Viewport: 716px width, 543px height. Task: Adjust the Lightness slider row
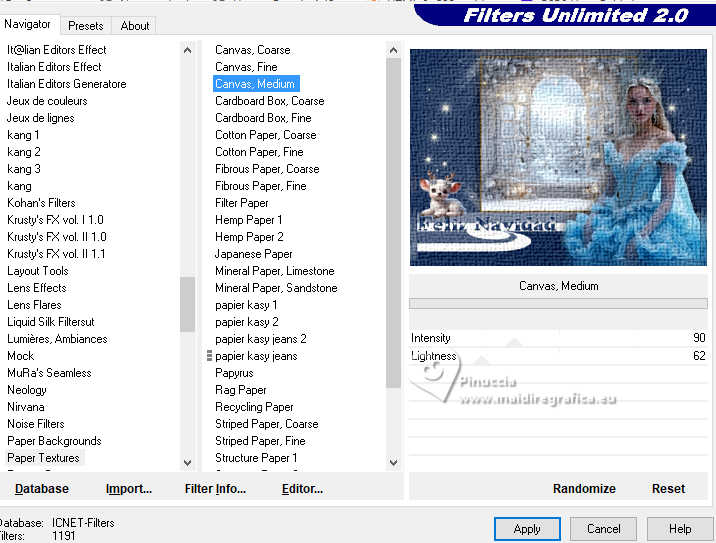pyautogui.click(x=558, y=356)
